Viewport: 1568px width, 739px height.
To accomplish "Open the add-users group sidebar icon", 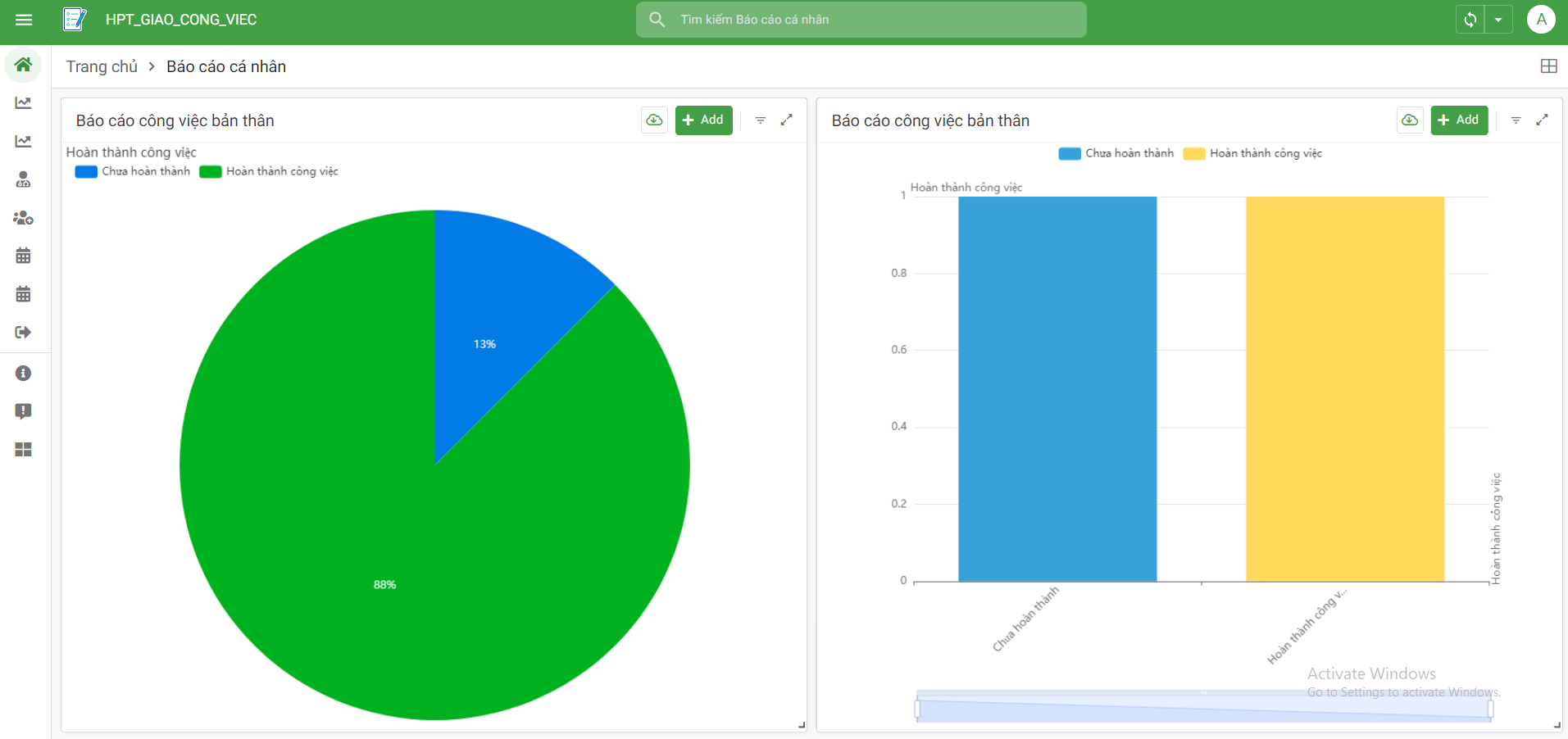I will point(24,218).
